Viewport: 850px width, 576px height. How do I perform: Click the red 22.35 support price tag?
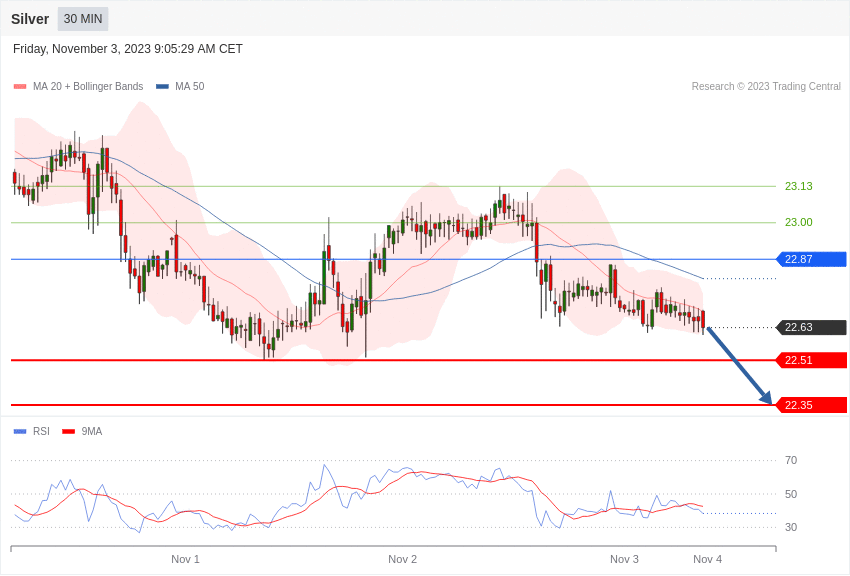pos(812,405)
